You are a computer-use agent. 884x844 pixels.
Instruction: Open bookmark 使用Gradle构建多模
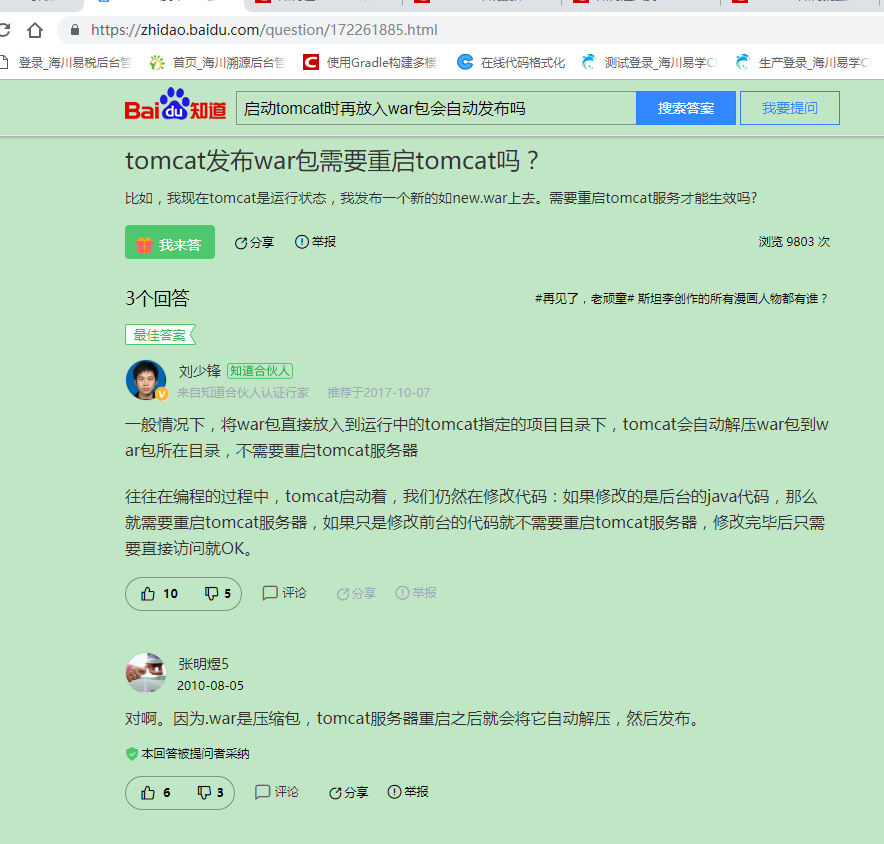[x=370, y=63]
